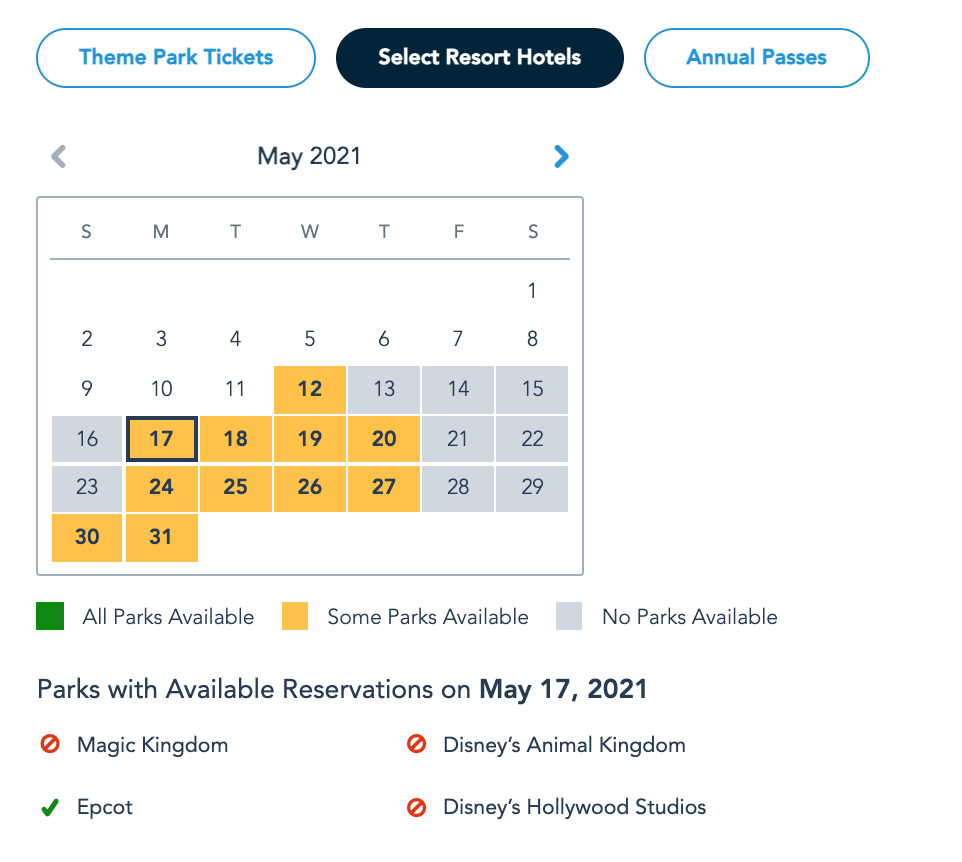Image resolution: width=962 pixels, height=862 pixels.
Task: Click unavailable icon beside Magic Kingdom
Action: pos(49,745)
